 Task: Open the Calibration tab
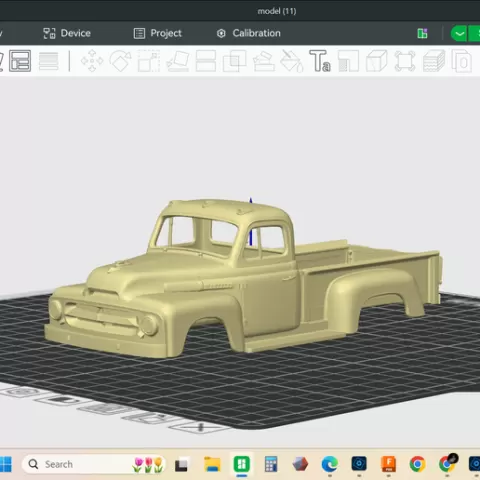point(249,33)
